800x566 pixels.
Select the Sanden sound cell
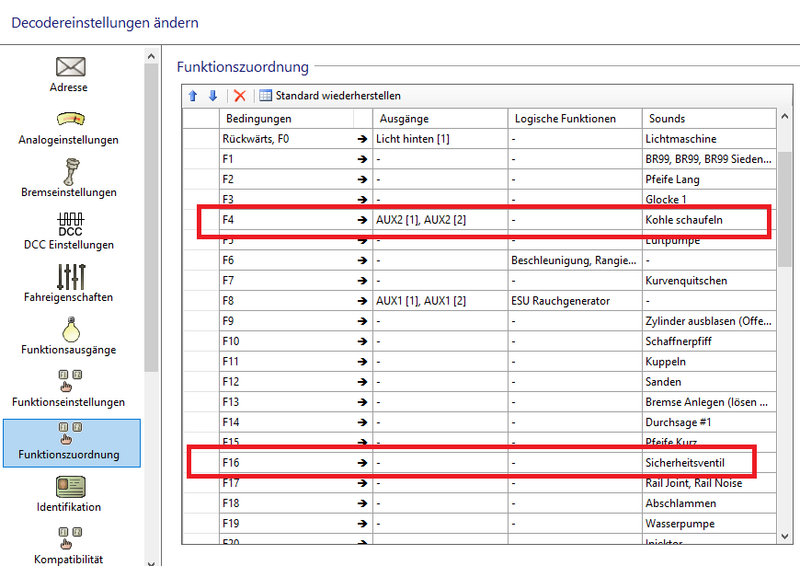tap(709, 382)
